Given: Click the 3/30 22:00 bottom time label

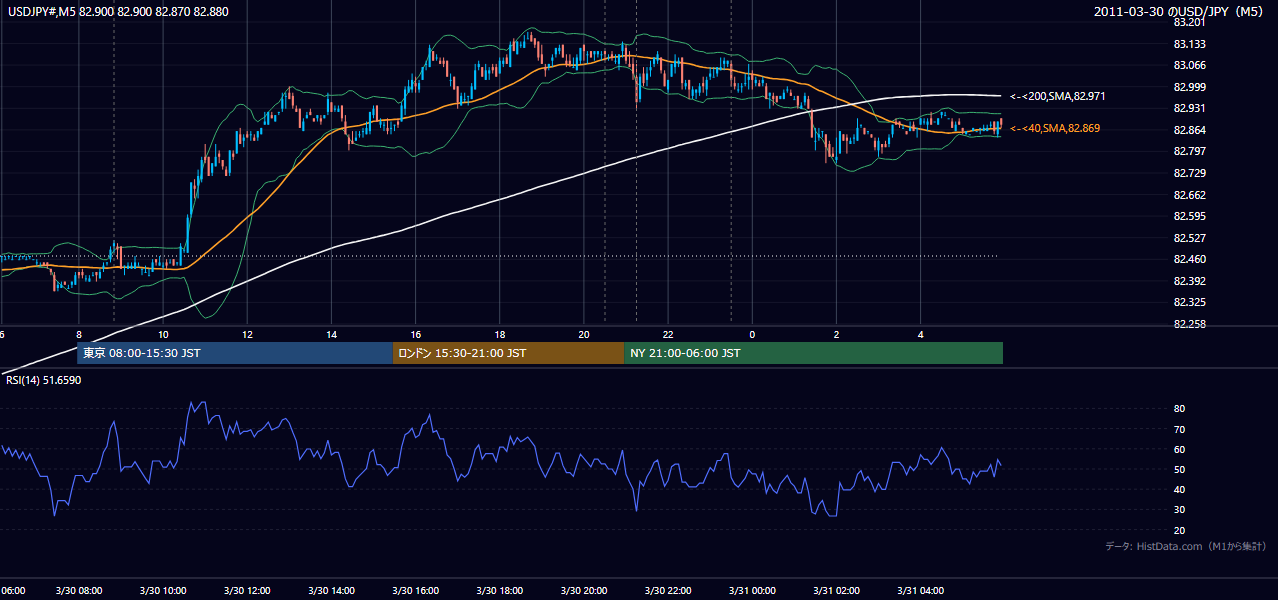Looking at the screenshot, I should 668,590.
